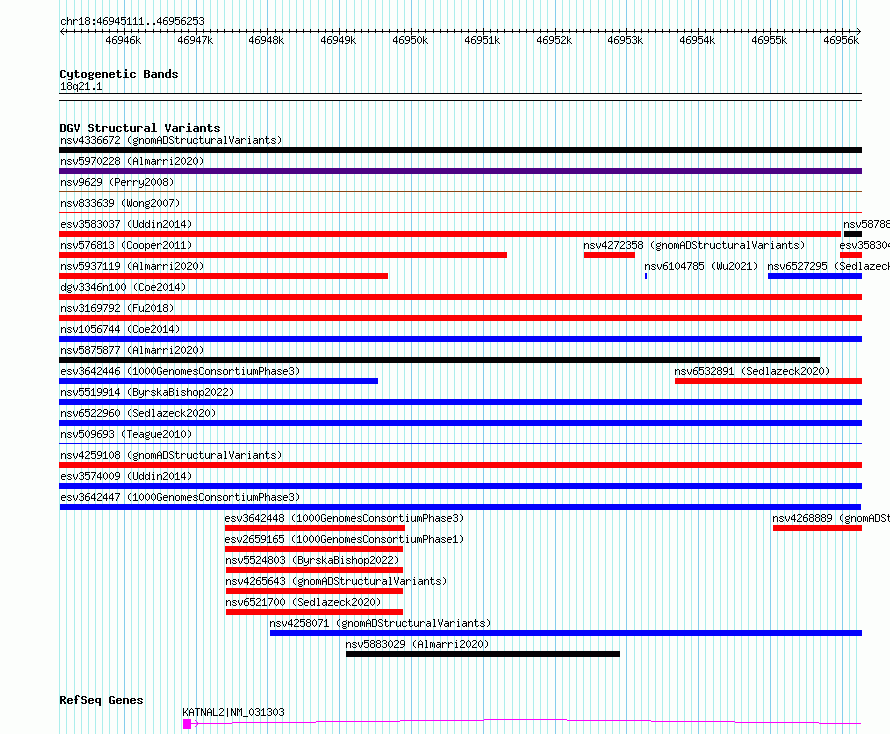This screenshot has height=734, width=890.
Task: Open nsv4258071 gnomAD variant
Action: click(x=380, y=623)
